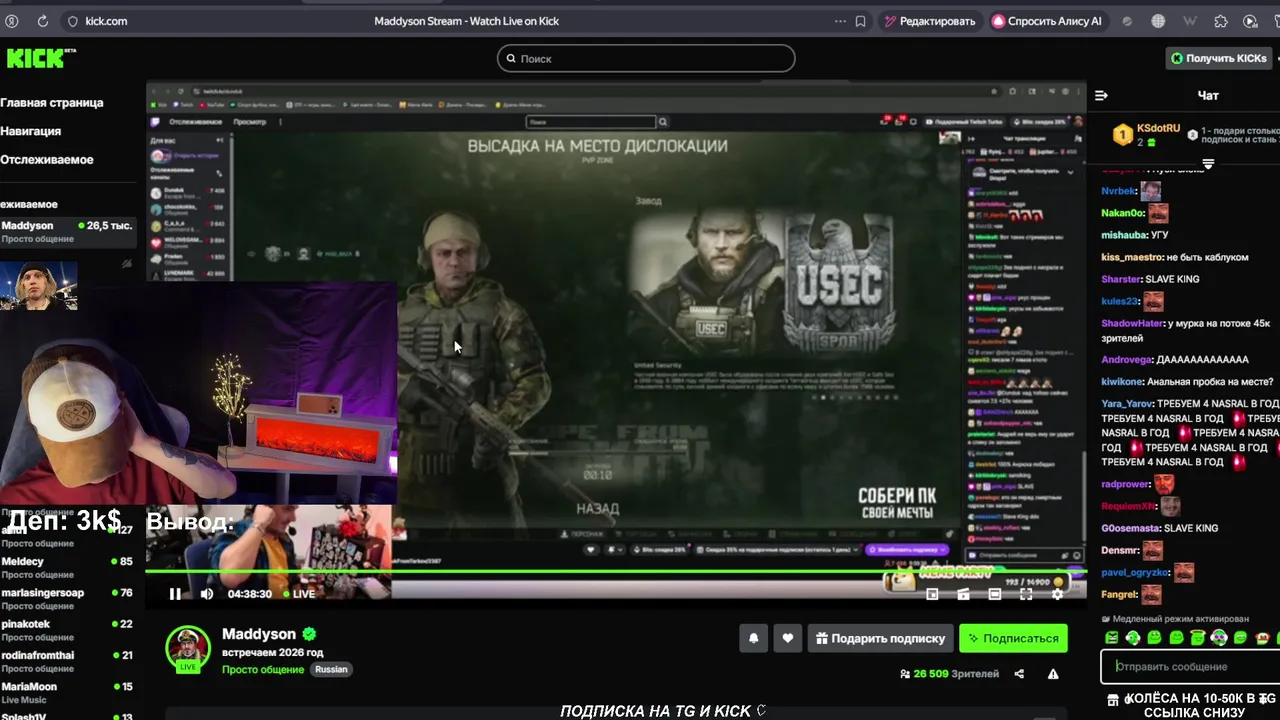The image size is (1280, 720).
Task: Report the stream with warning triangle icon
Action: (1053, 674)
